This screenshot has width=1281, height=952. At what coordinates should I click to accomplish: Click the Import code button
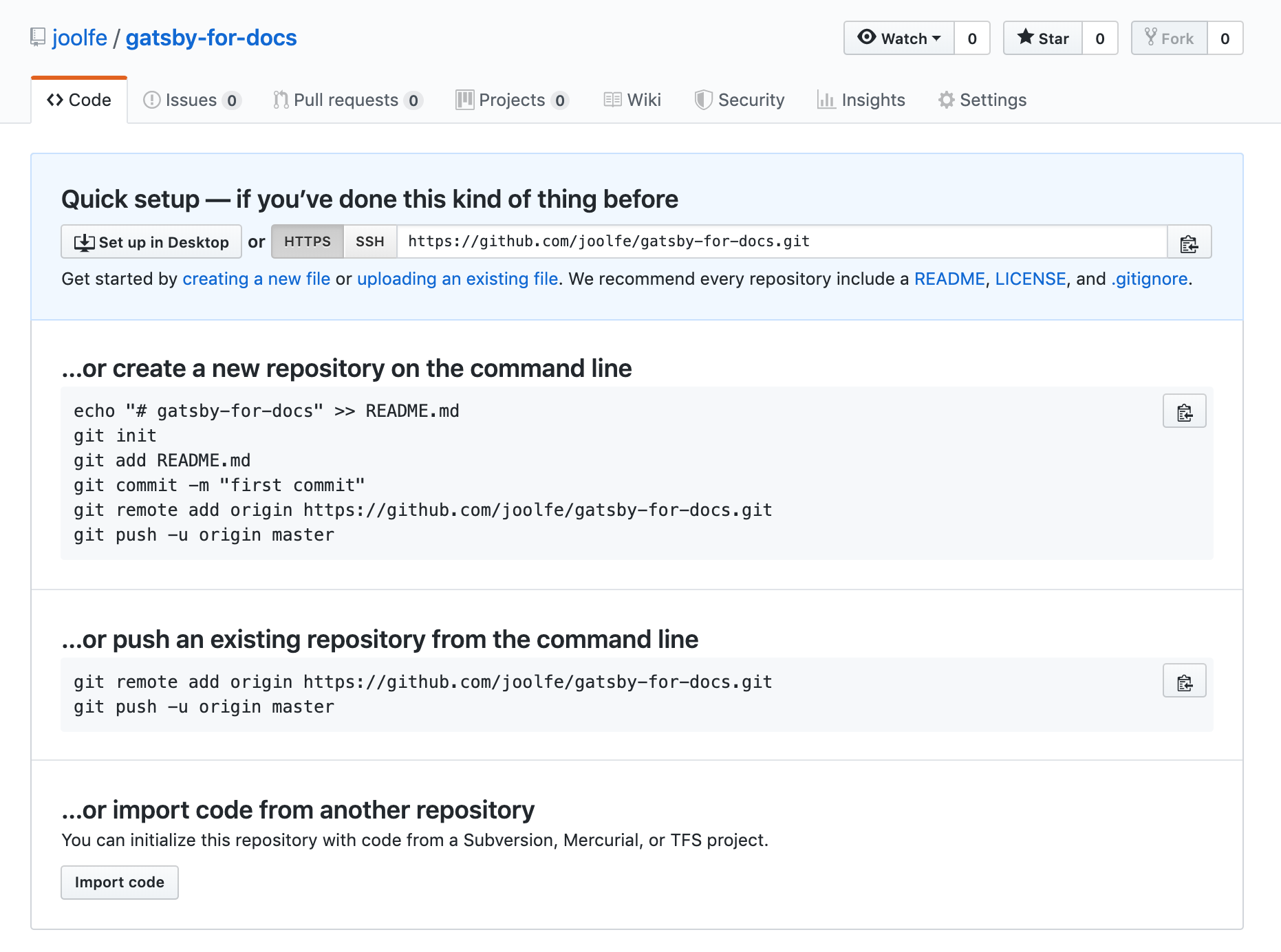pyautogui.click(x=120, y=883)
